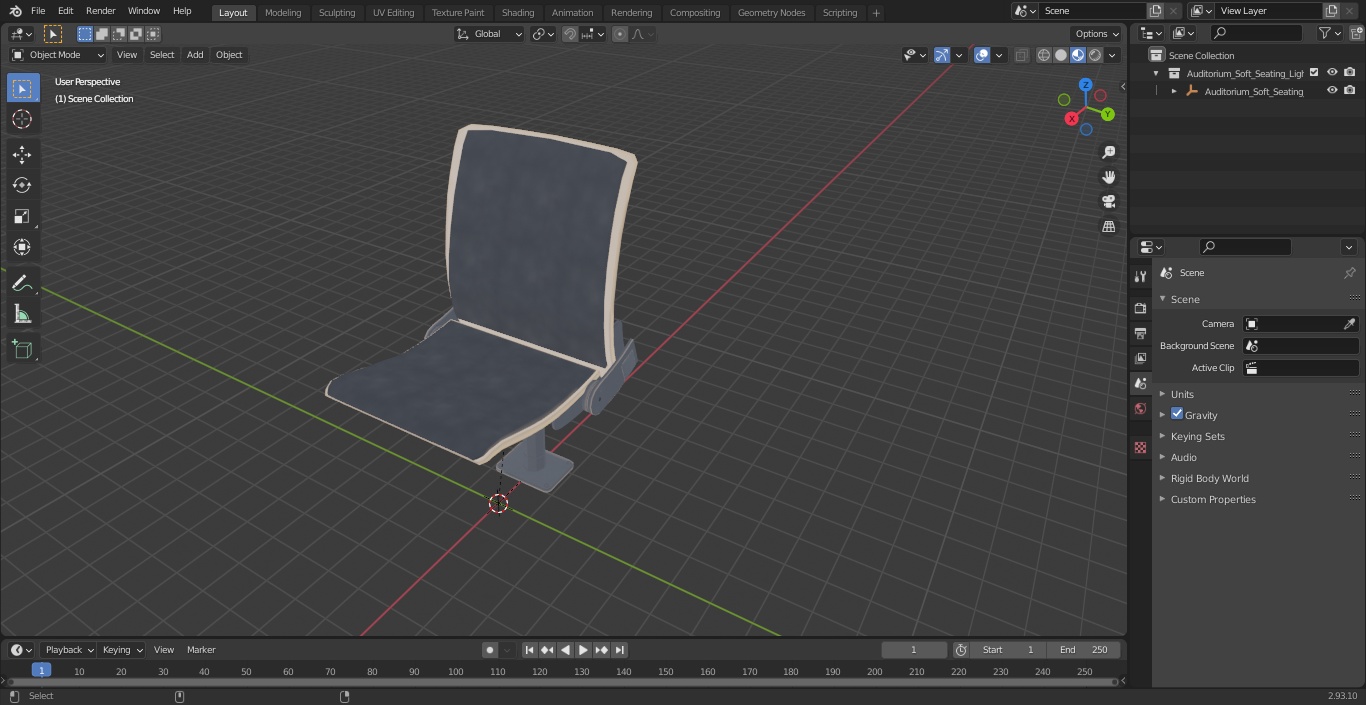The image size is (1366, 705).
Task: Click the pan view hand icon
Action: [x=1108, y=177]
